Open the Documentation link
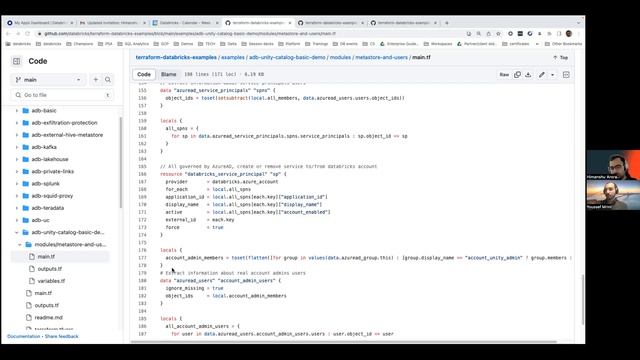The image size is (640, 360). 24,336
